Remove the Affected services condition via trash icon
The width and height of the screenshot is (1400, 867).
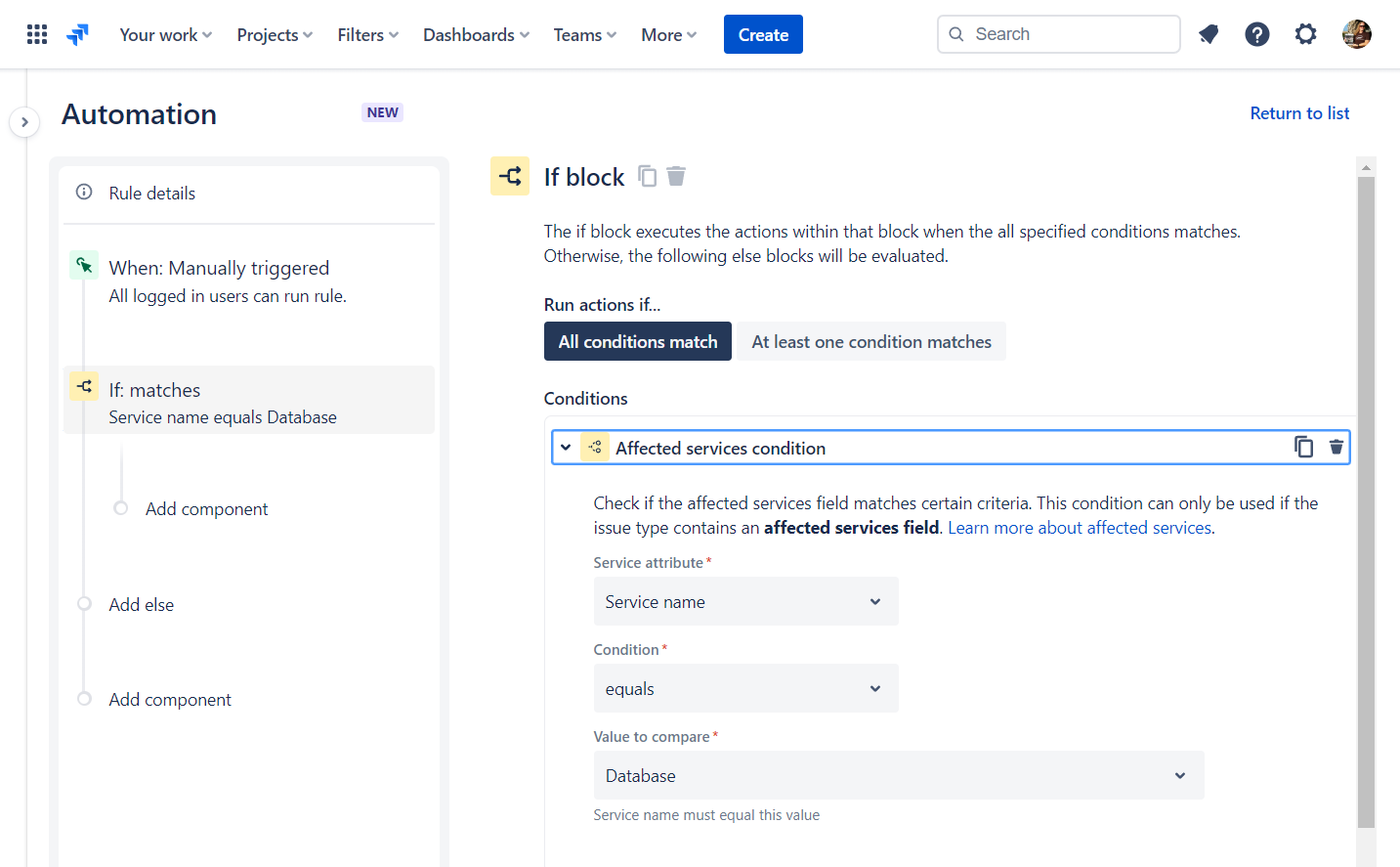point(1336,447)
